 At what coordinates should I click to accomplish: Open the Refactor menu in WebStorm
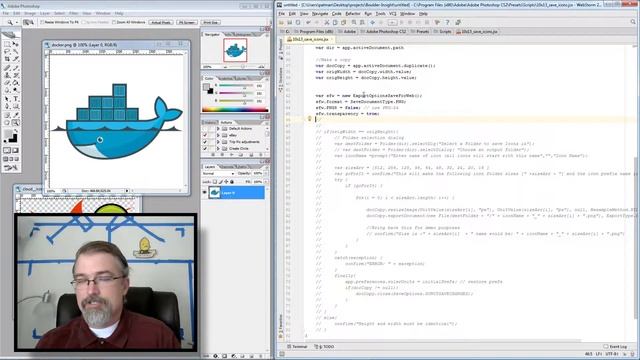[353, 14]
